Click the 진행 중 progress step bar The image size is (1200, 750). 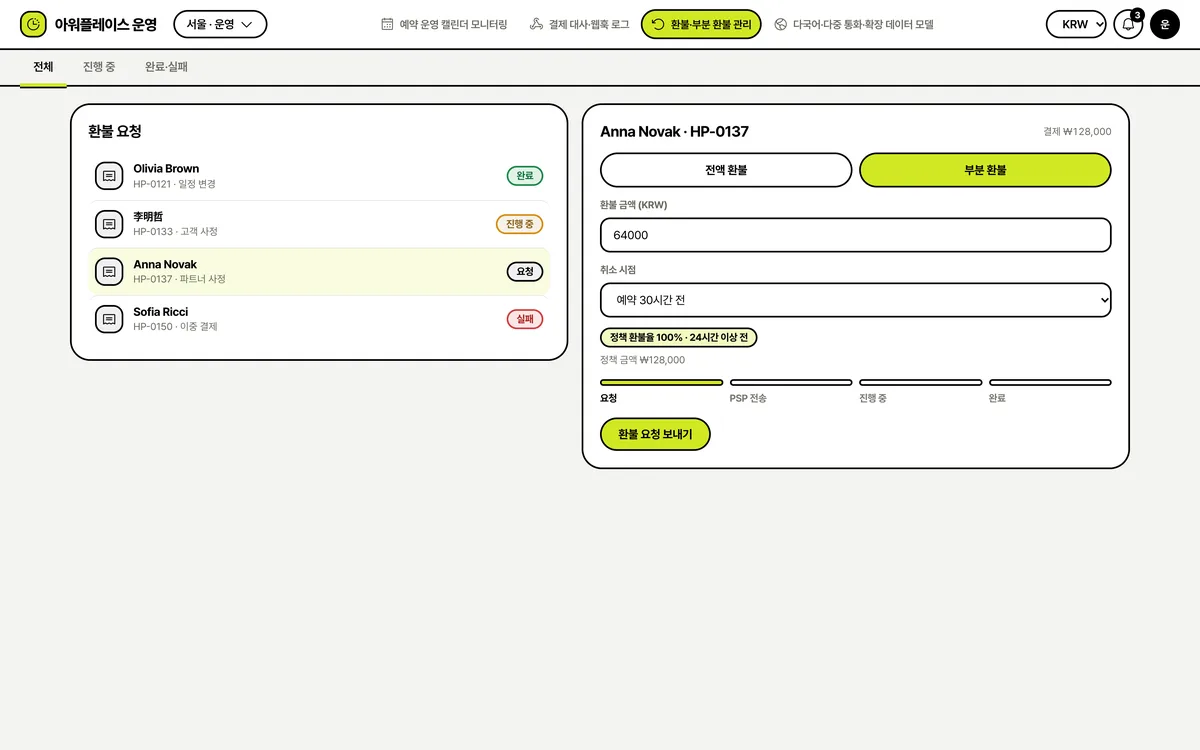921,382
